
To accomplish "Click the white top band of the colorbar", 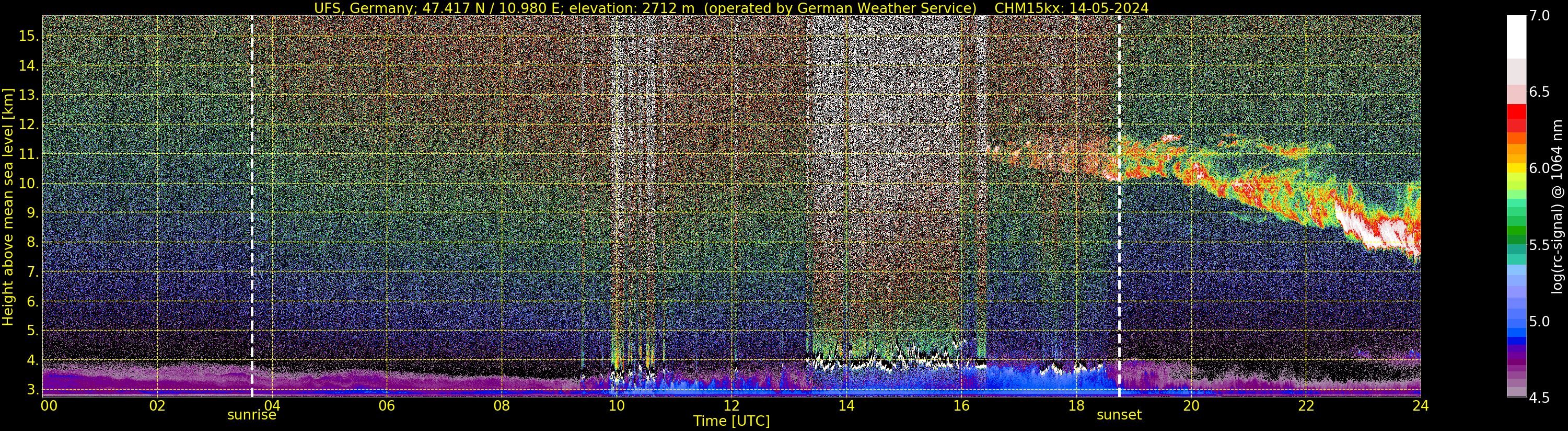I will click(1516, 37).
